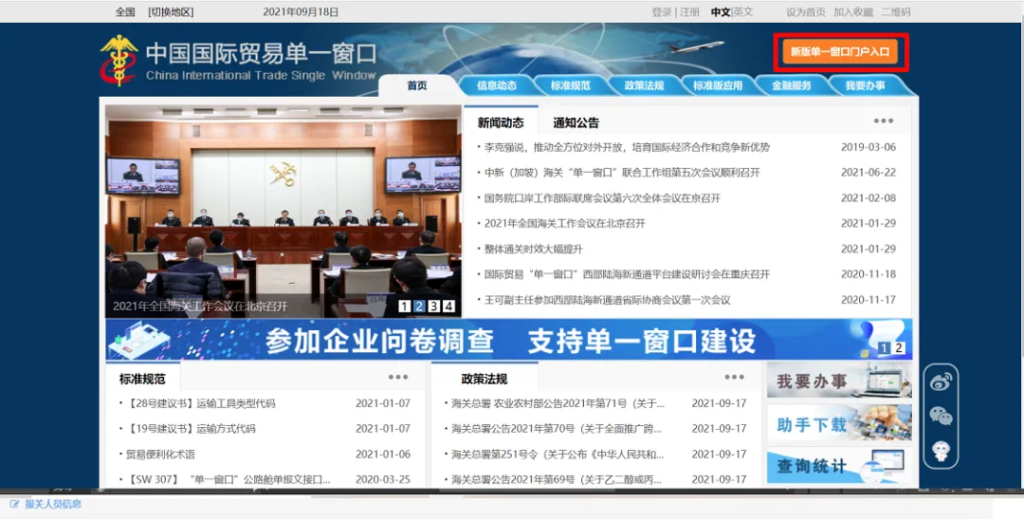
Task: Click 设为首页 link
Action: [x=806, y=12]
